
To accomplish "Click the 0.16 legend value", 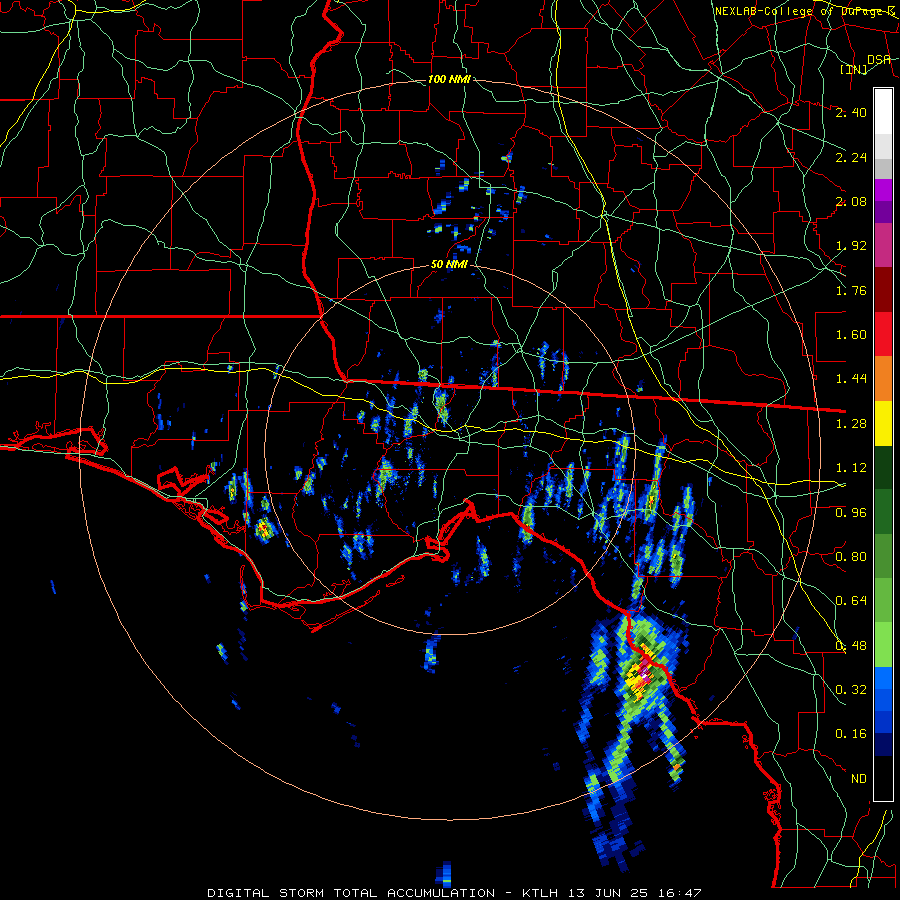I will 851,734.
